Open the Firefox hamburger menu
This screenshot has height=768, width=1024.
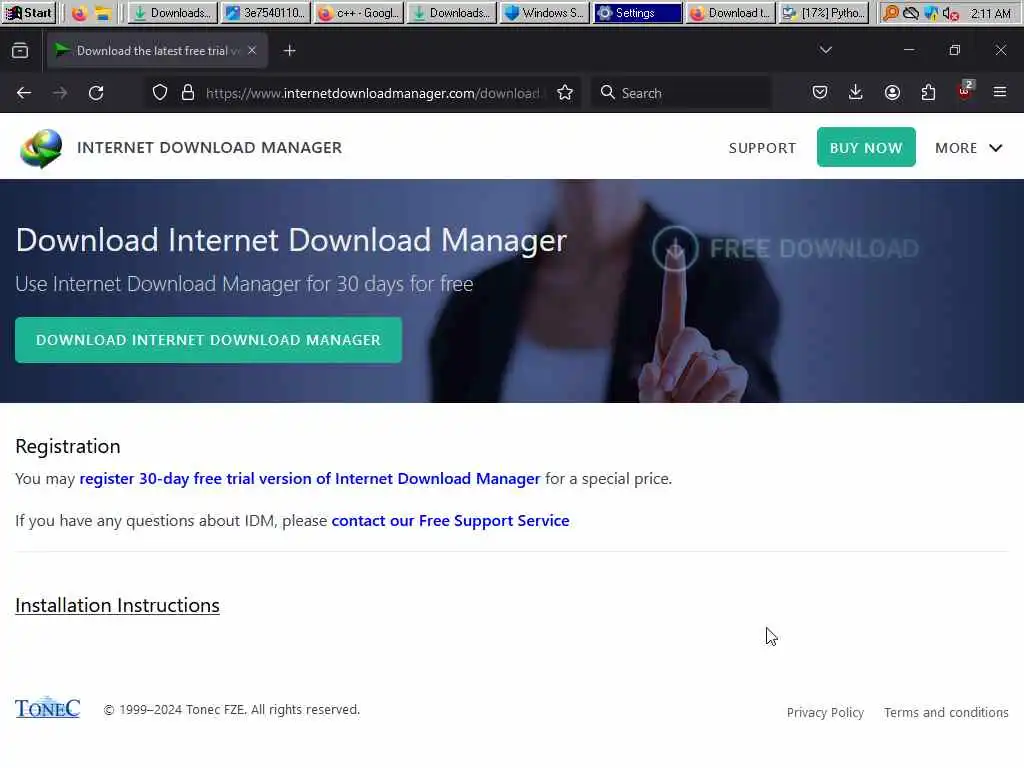1000,92
